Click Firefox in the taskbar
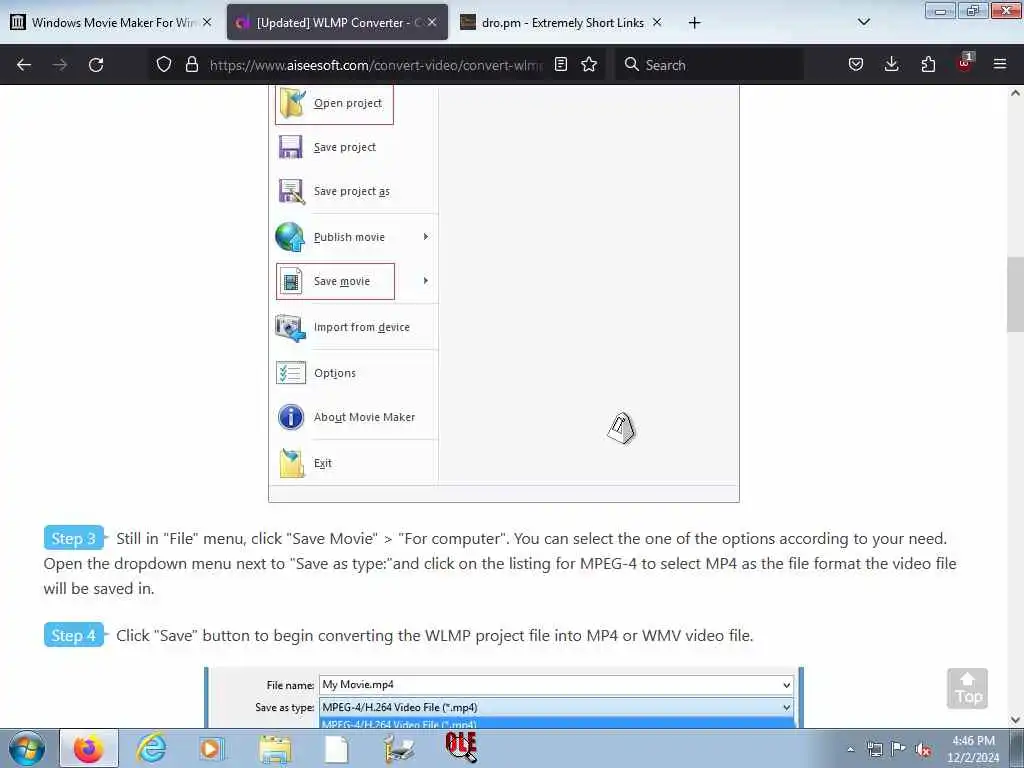Image resolution: width=1024 pixels, height=768 pixels. pyautogui.click(x=89, y=748)
